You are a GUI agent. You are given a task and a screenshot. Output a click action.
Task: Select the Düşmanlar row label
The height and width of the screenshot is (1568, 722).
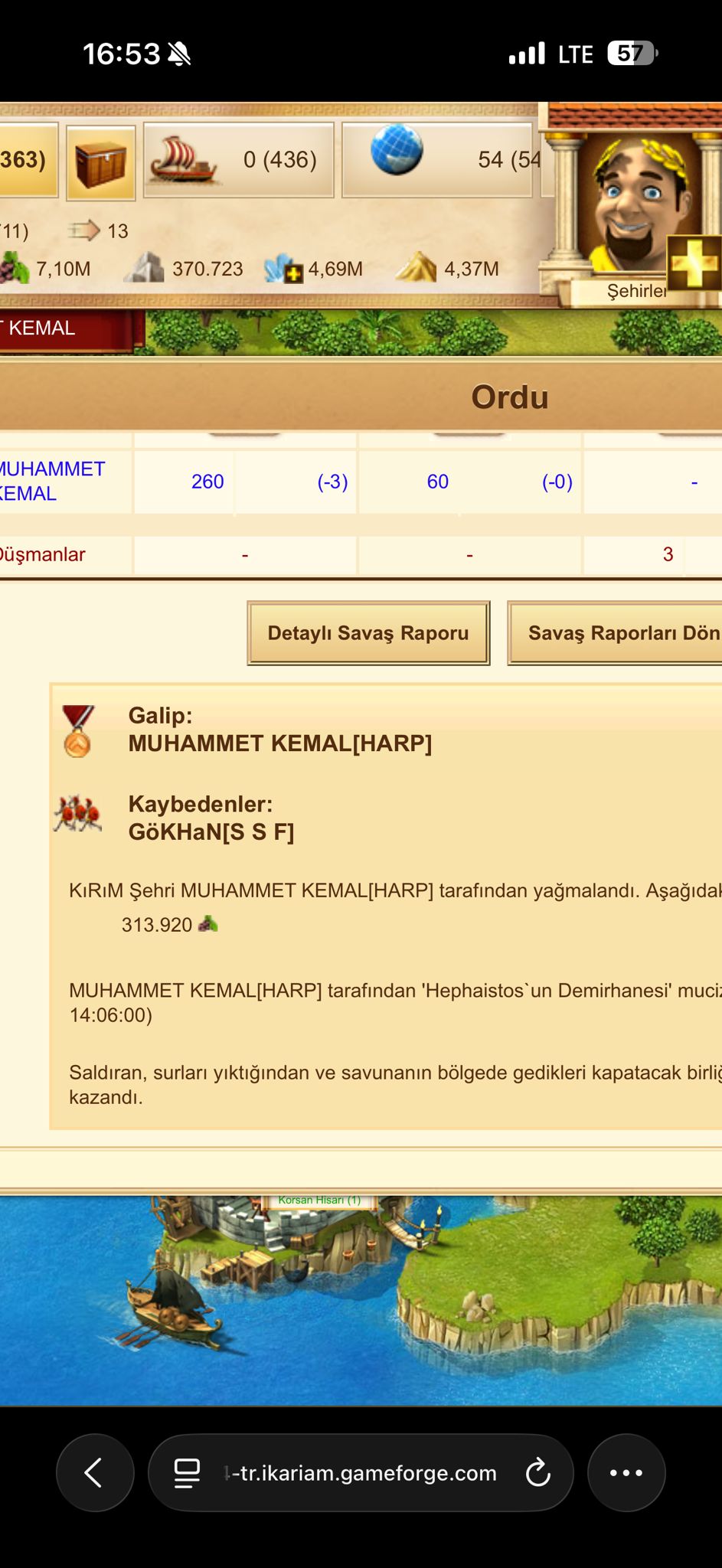click(42, 554)
